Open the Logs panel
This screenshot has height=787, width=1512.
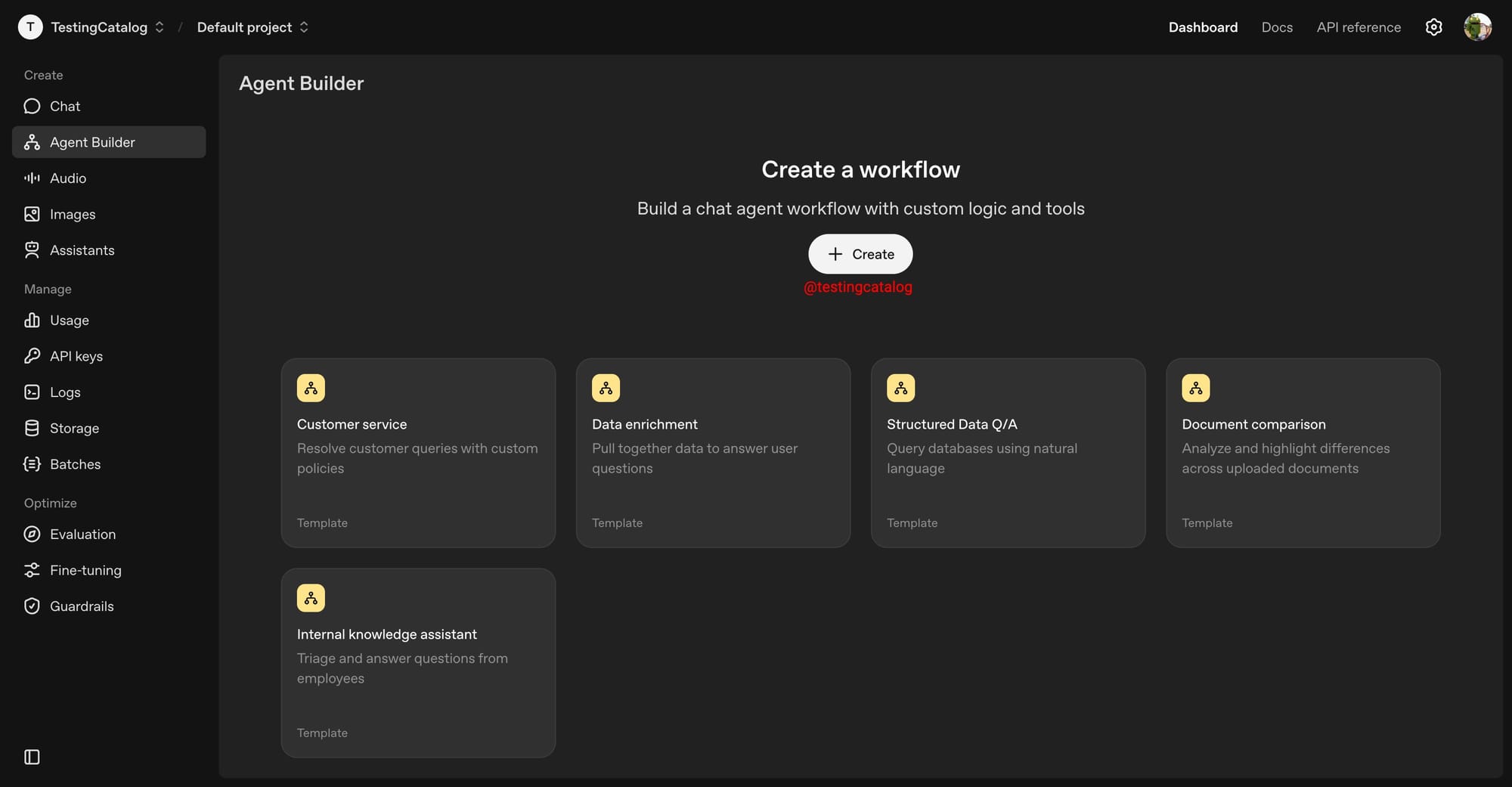[64, 392]
